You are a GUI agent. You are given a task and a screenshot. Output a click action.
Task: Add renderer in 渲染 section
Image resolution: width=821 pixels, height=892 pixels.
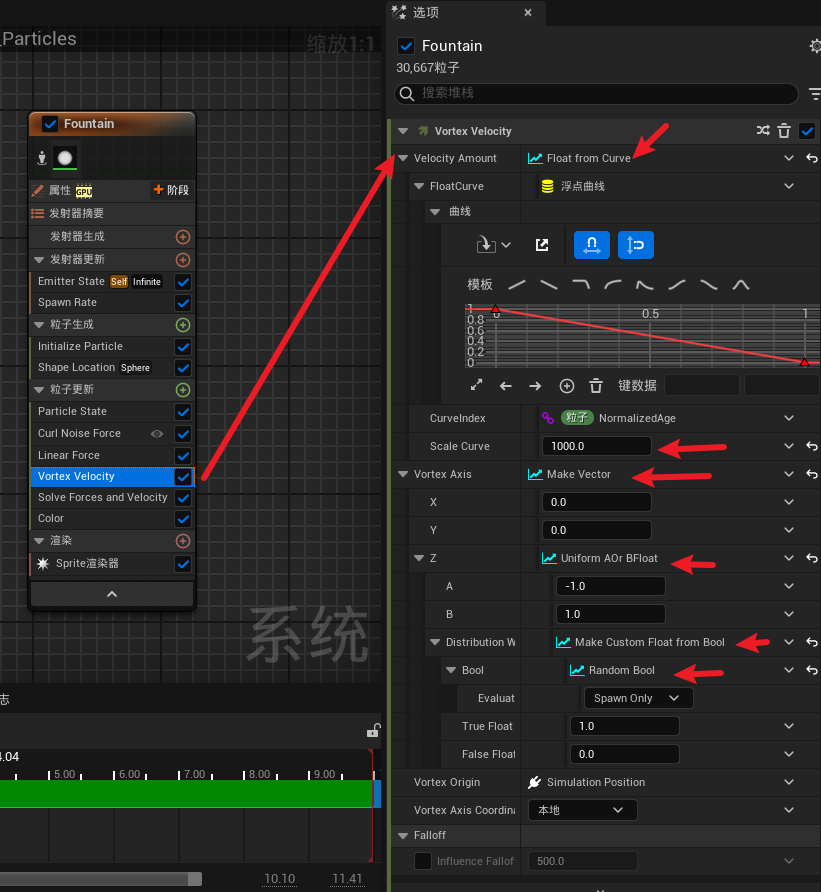[x=183, y=541]
